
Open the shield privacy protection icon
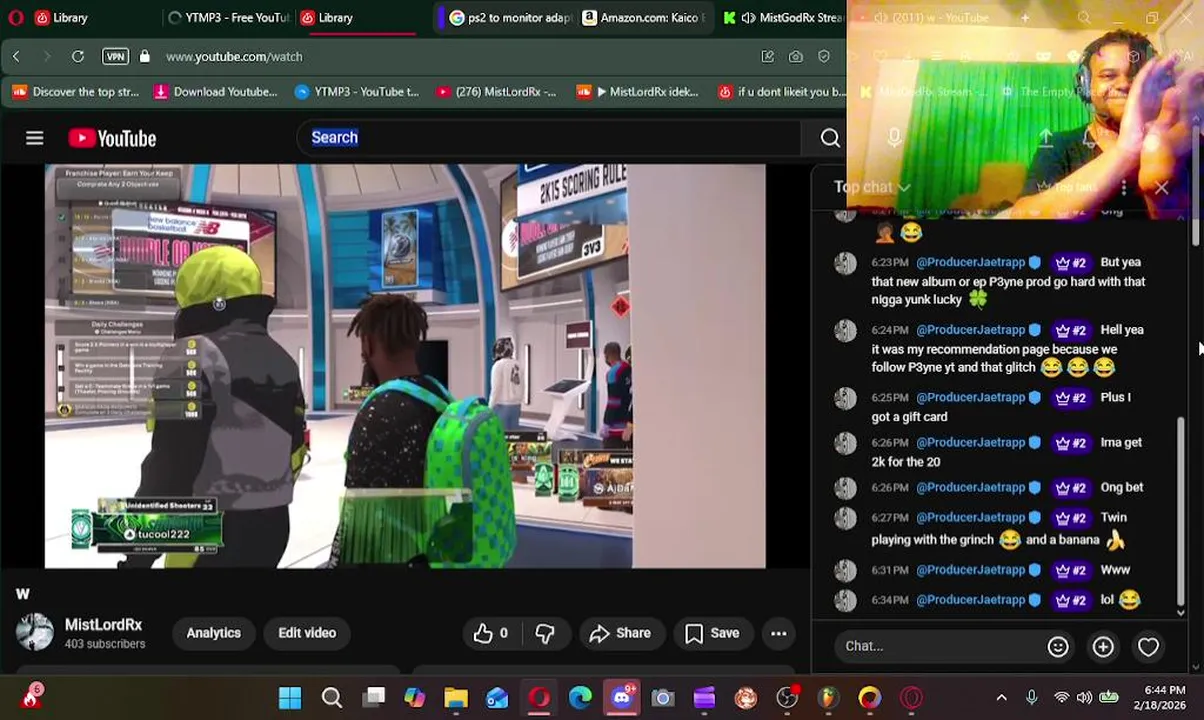tap(823, 57)
